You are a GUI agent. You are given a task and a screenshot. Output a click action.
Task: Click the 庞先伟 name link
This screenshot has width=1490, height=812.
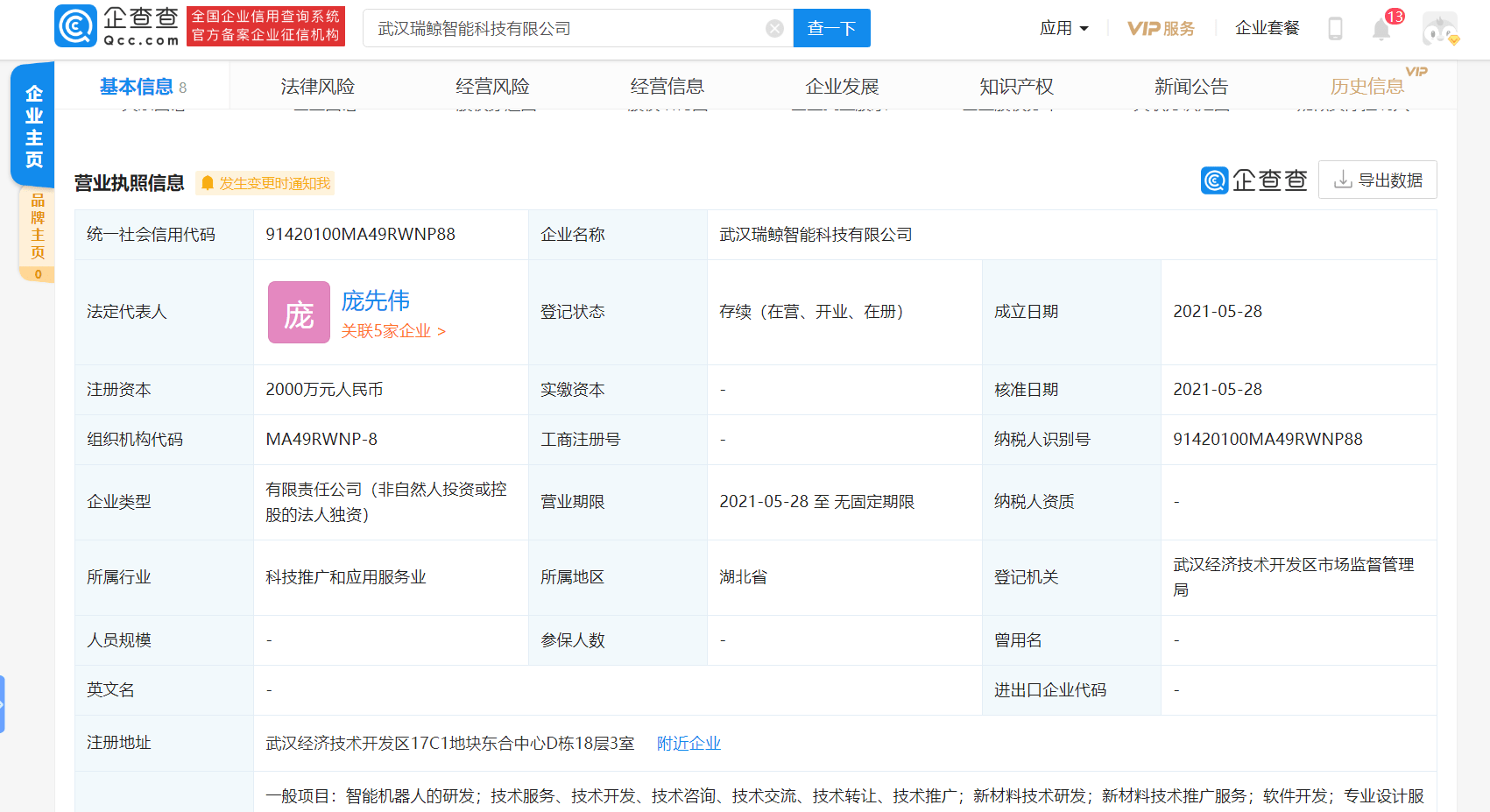(375, 300)
